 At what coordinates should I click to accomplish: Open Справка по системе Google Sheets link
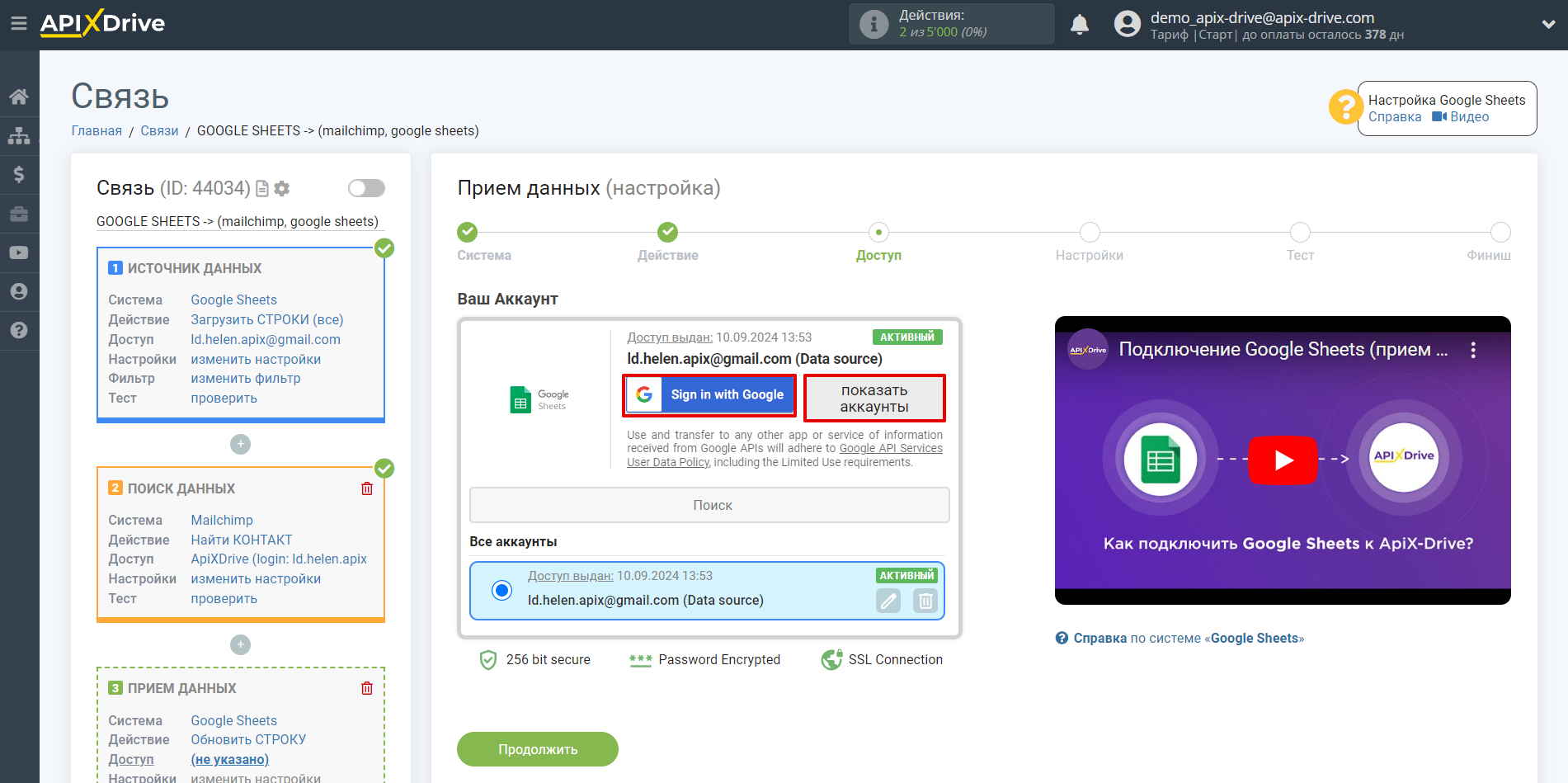(1180, 639)
